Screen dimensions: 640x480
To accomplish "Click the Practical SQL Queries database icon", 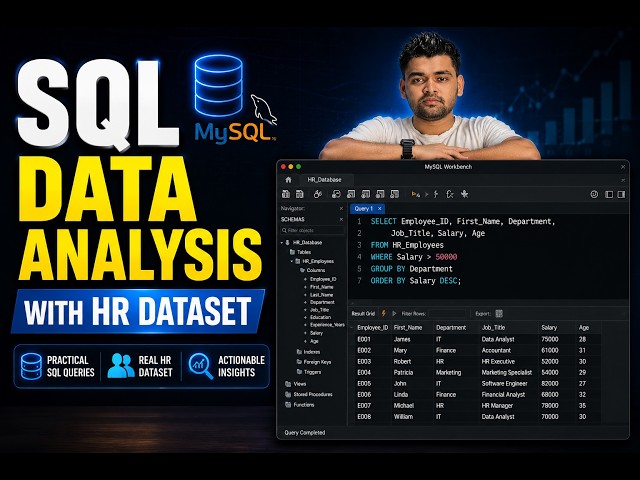I will (31, 367).
